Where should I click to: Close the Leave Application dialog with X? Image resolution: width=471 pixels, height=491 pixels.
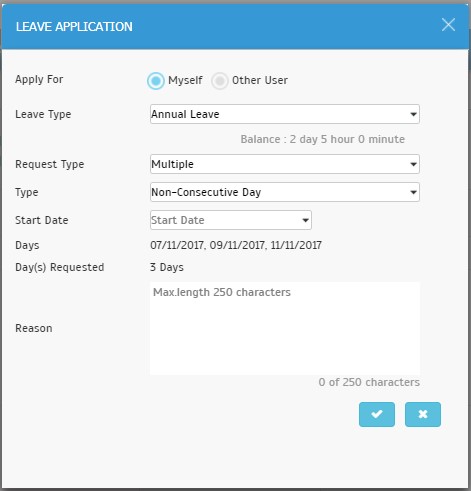pyautogui.click(x=448, y=25)
